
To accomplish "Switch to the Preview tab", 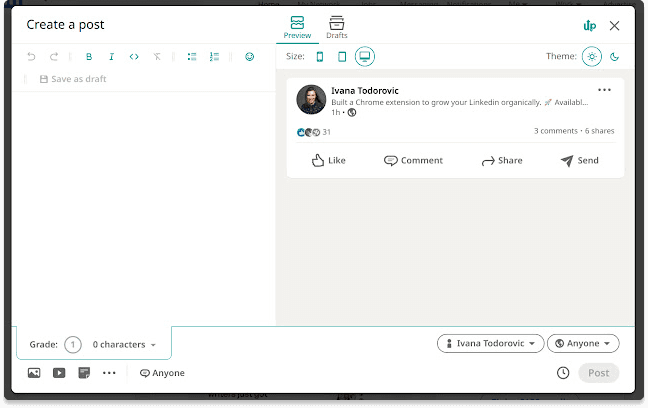I will click(x=297, y=27).
